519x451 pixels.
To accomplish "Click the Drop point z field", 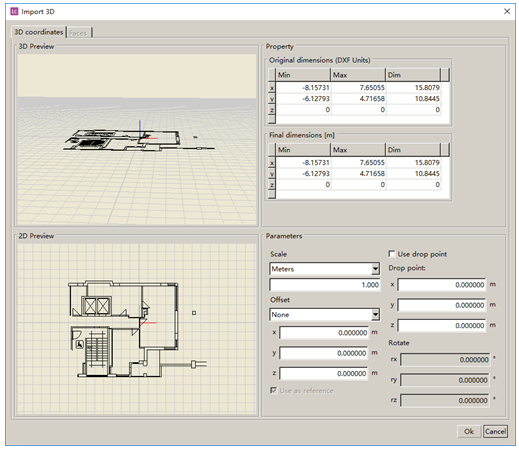I will pyautogui.click(x=442, y=325).
